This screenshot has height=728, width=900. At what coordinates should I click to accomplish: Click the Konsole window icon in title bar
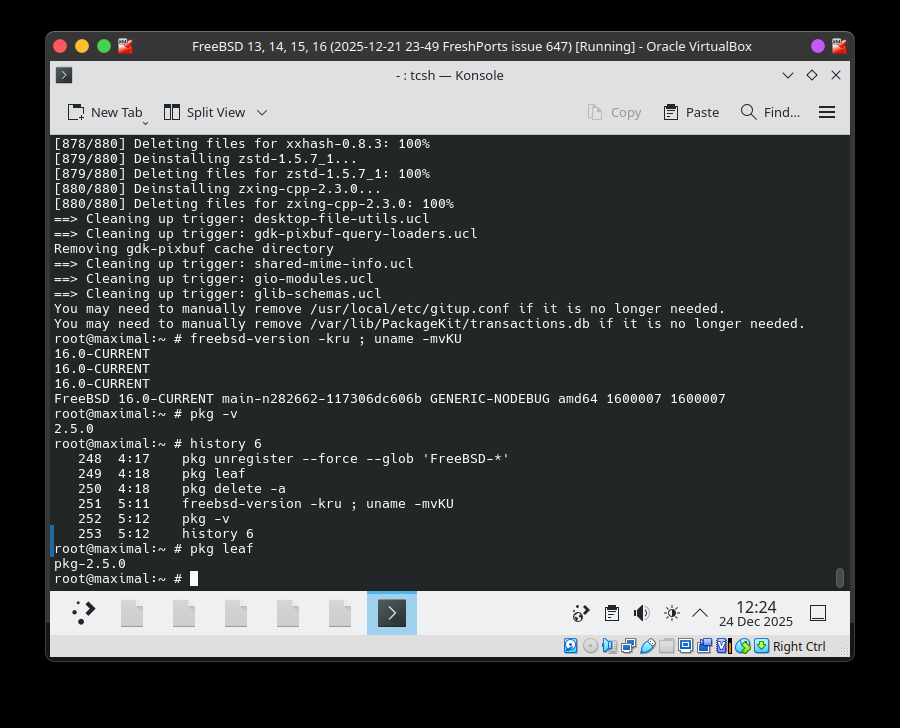[x=63, y=75]
